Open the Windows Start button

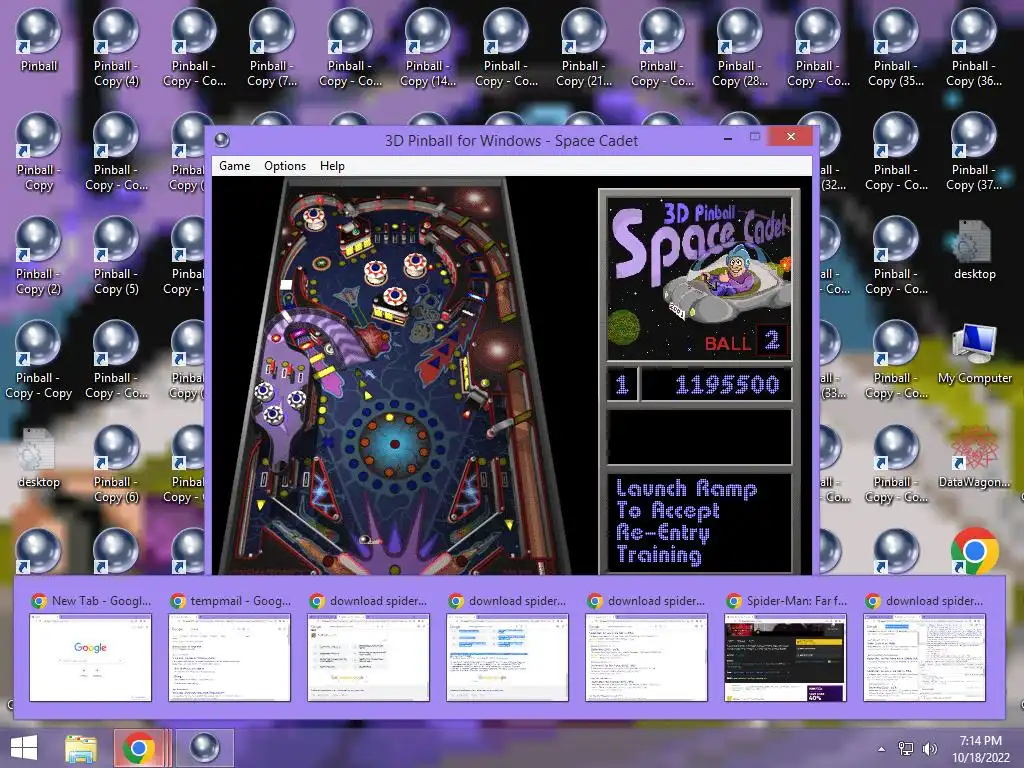coord(24,748)
